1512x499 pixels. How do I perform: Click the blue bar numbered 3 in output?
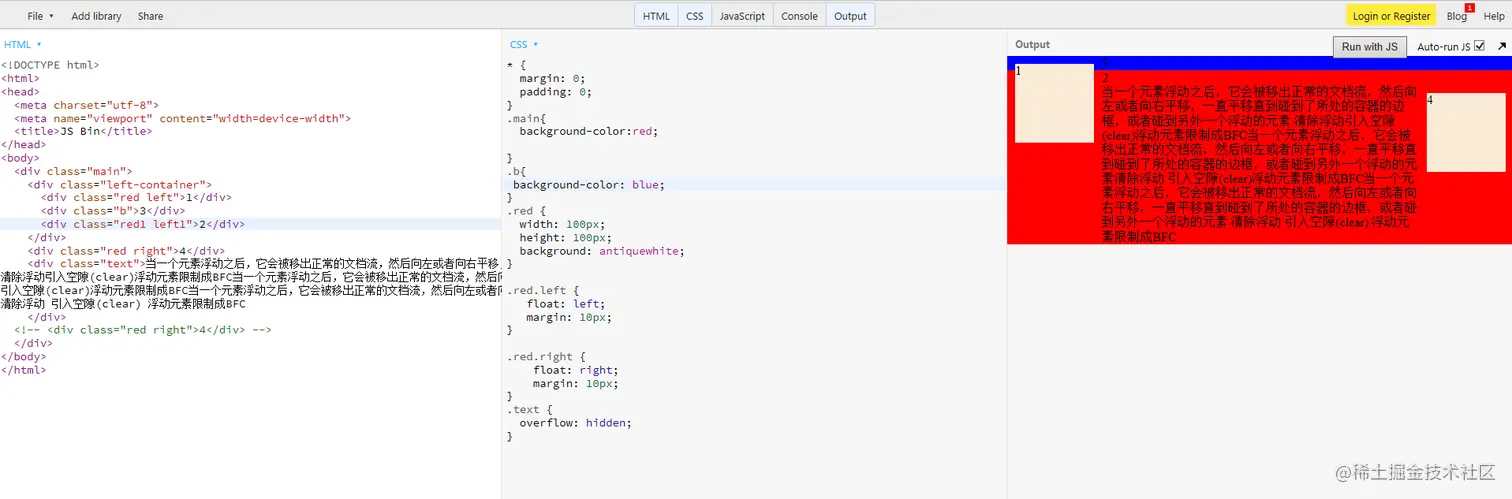(1259, 62)
